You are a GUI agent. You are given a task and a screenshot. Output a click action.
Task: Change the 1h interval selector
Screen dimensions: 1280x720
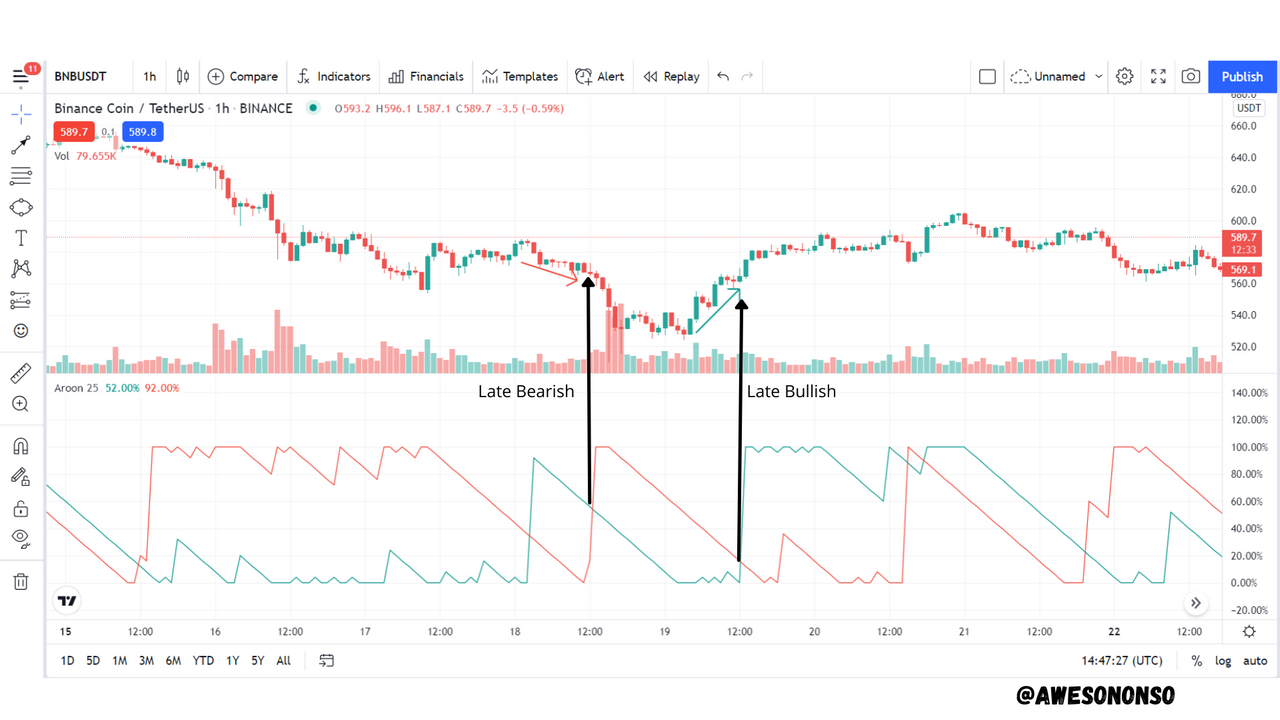[149, 77]
